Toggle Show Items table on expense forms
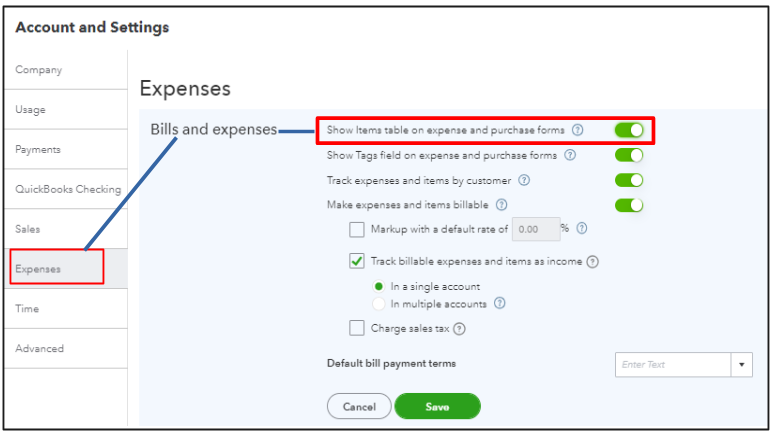This screenshot has height=433, width=772. tap(629, 130)
